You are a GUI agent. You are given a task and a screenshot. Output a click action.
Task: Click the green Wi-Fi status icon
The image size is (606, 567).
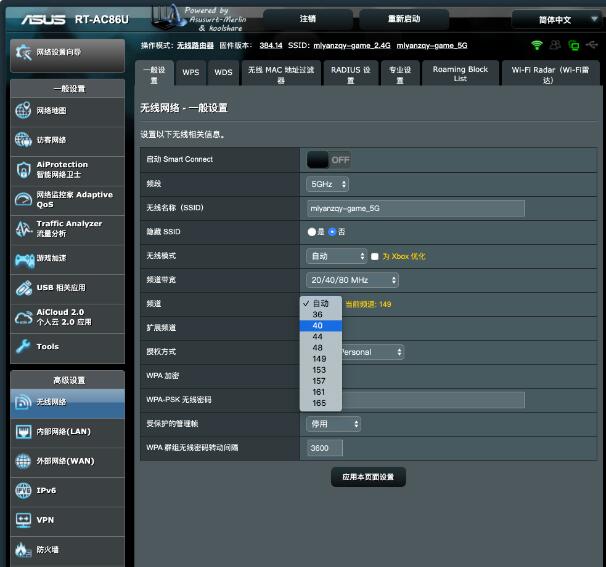(x=537, y=45)
